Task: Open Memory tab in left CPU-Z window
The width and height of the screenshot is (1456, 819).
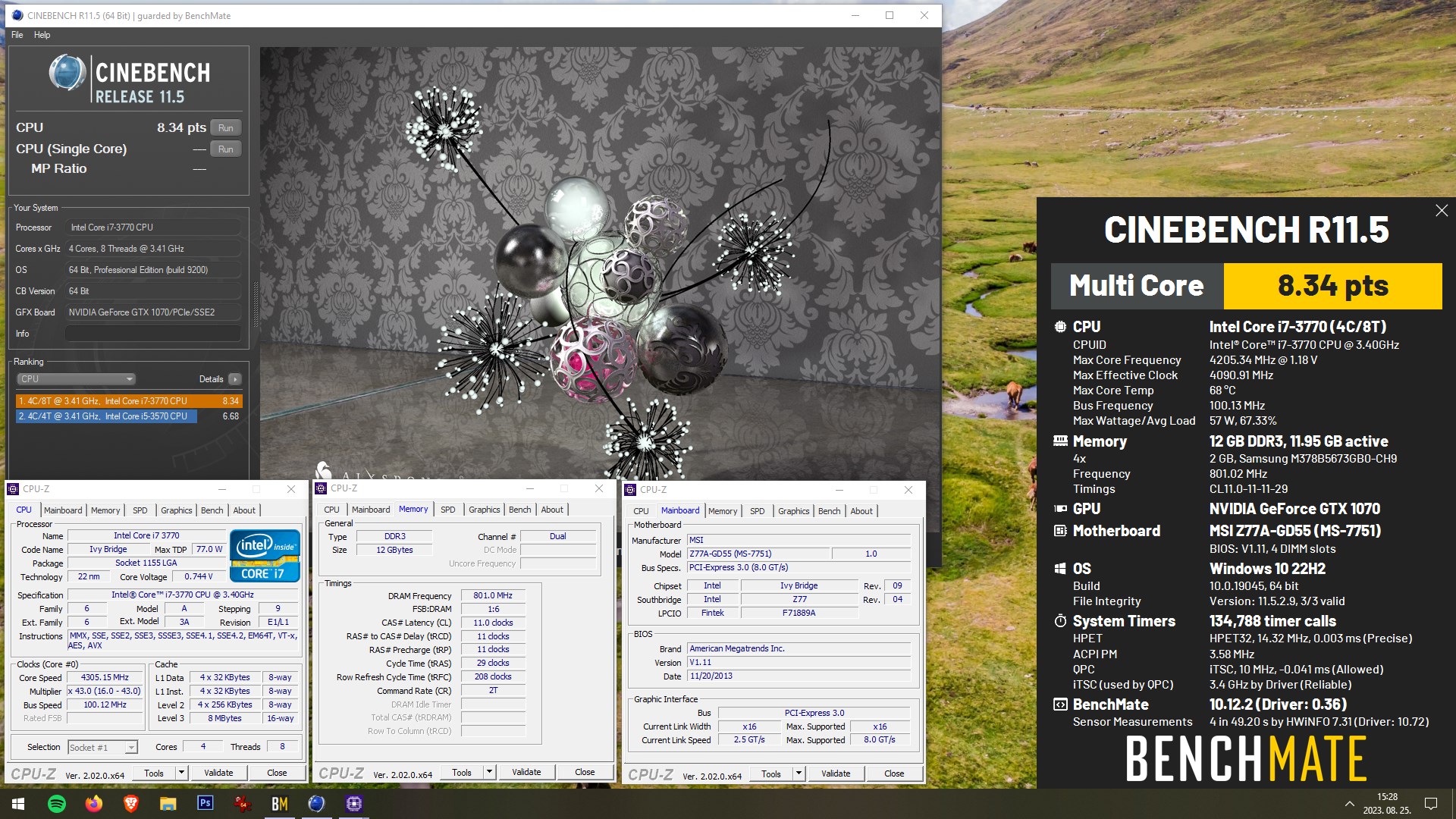Action: pos(105,510)
